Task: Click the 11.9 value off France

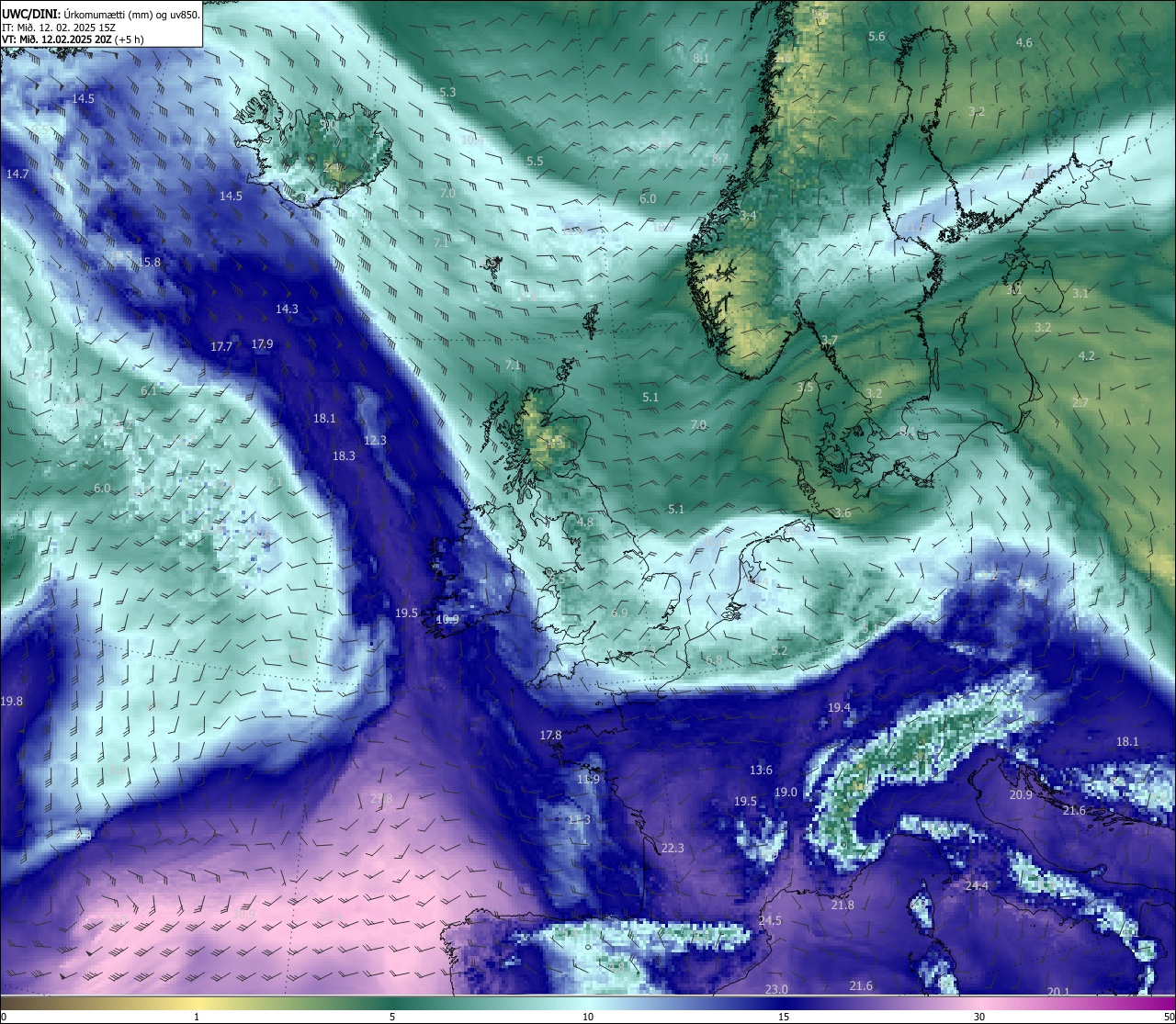Action: tap(588, 779)
